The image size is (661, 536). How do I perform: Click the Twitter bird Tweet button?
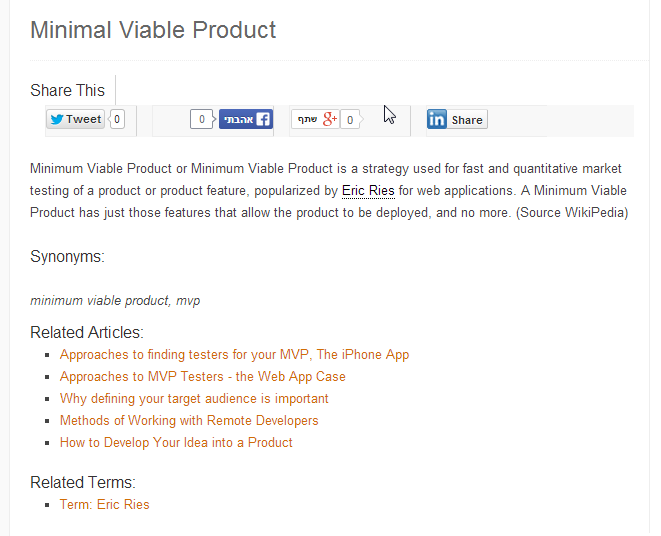75,119
